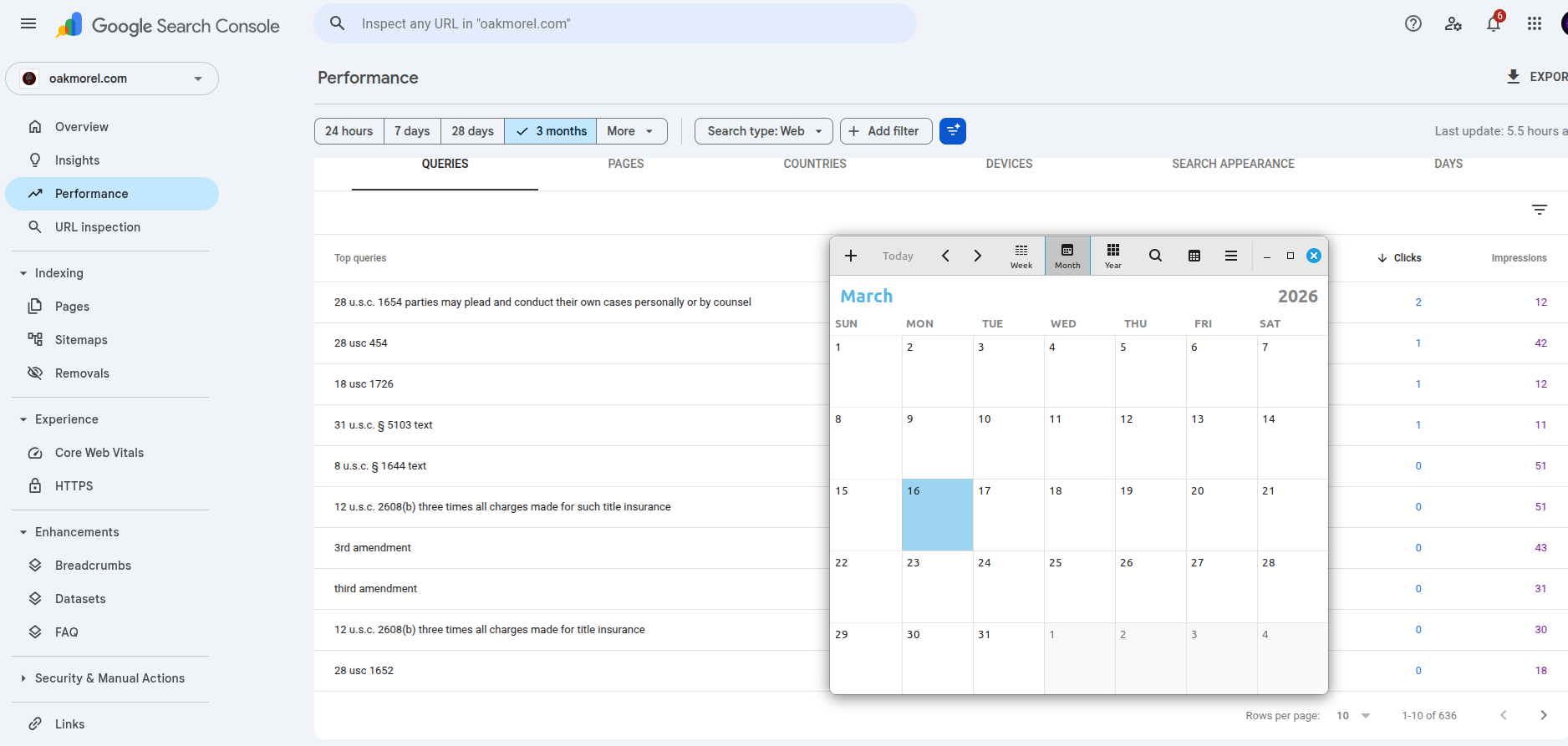Open the Help icon in header
The height and width of the screenshot is (746, 1568).
click(1413, 24)
